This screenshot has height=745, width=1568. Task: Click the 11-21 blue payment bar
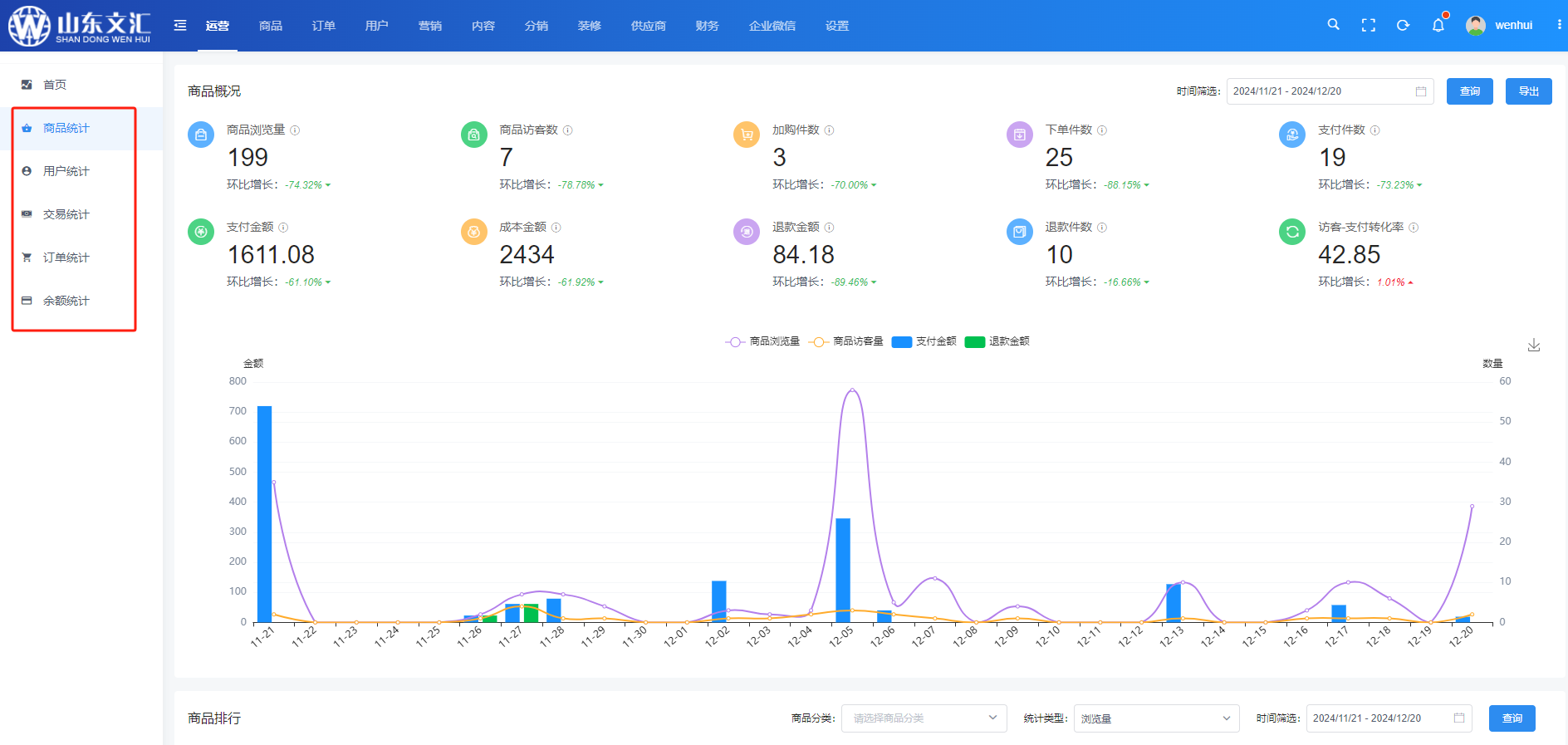pos(265,514)
